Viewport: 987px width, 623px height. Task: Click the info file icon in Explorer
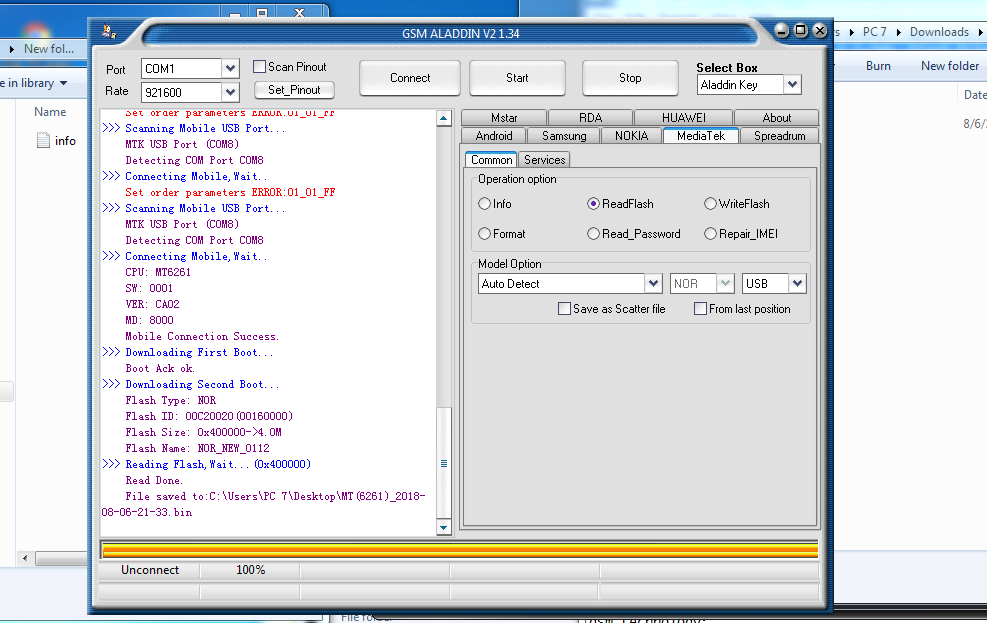[x=43, y=140]
